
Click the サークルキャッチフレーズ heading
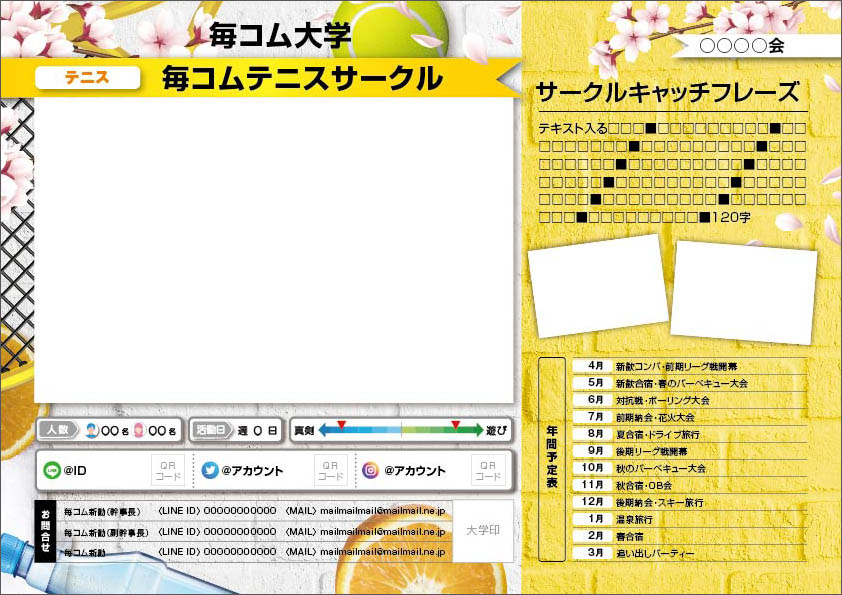667,92
